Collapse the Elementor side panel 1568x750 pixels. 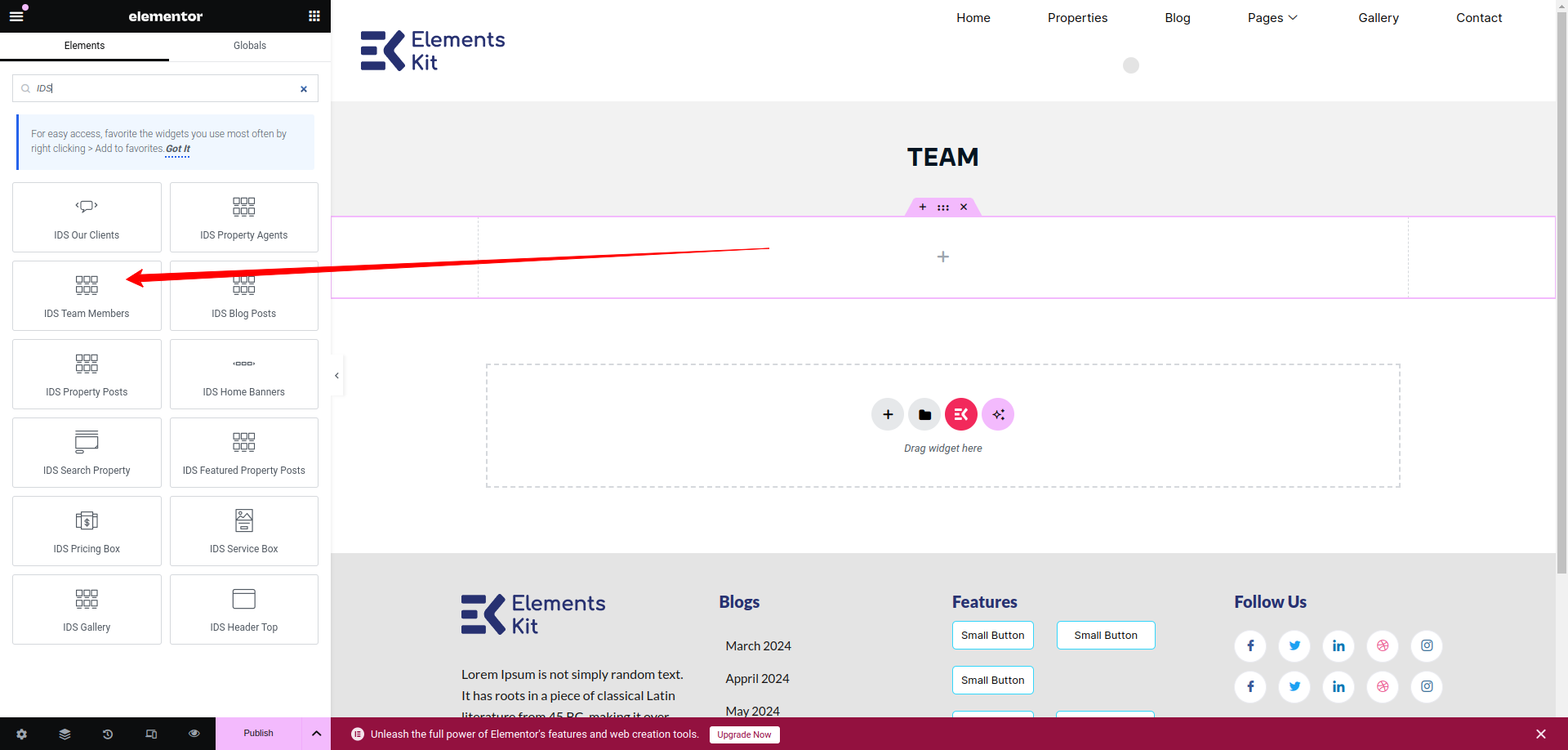(336, 376)
